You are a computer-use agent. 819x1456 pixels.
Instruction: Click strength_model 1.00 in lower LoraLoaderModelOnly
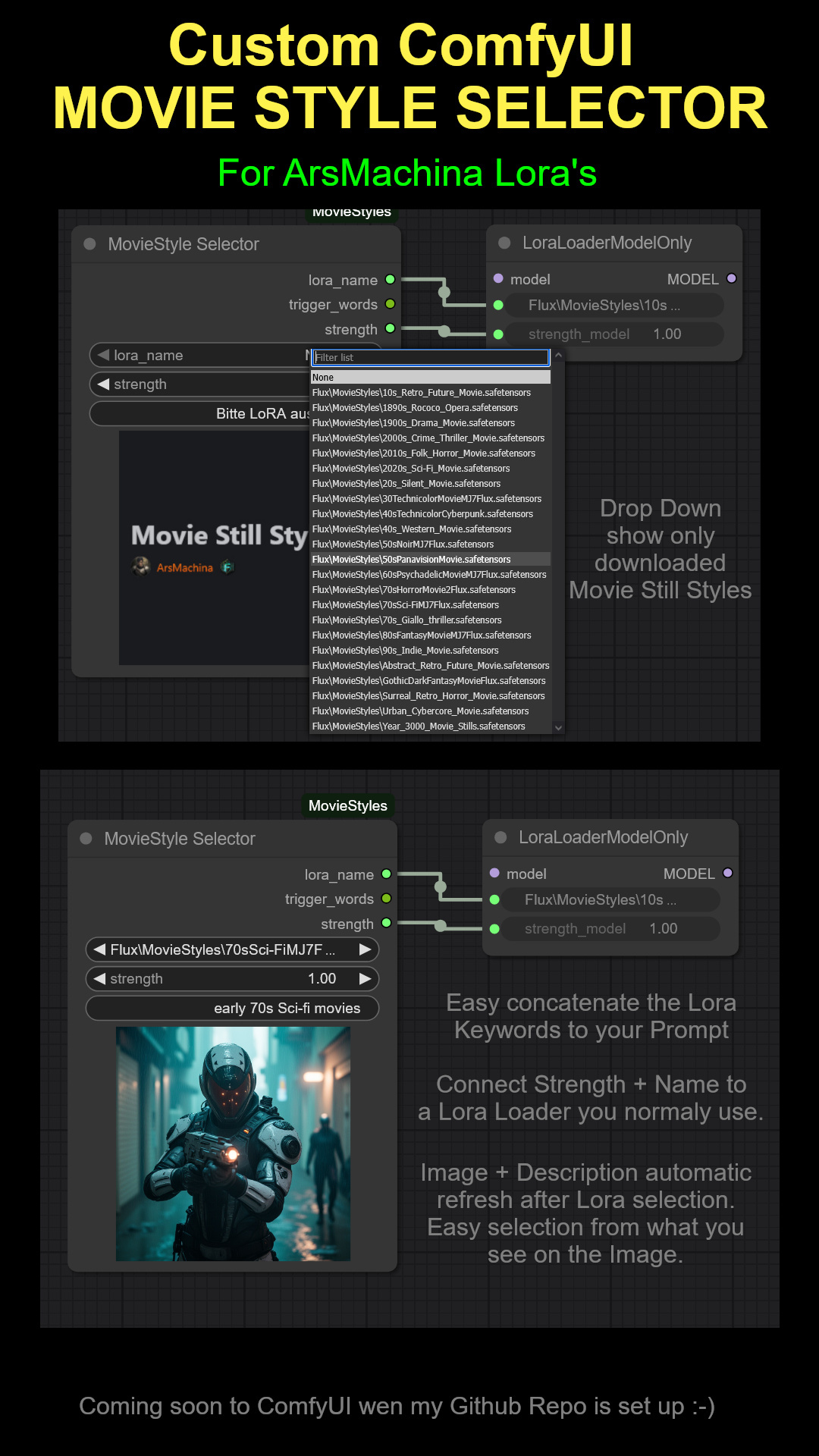612,928
